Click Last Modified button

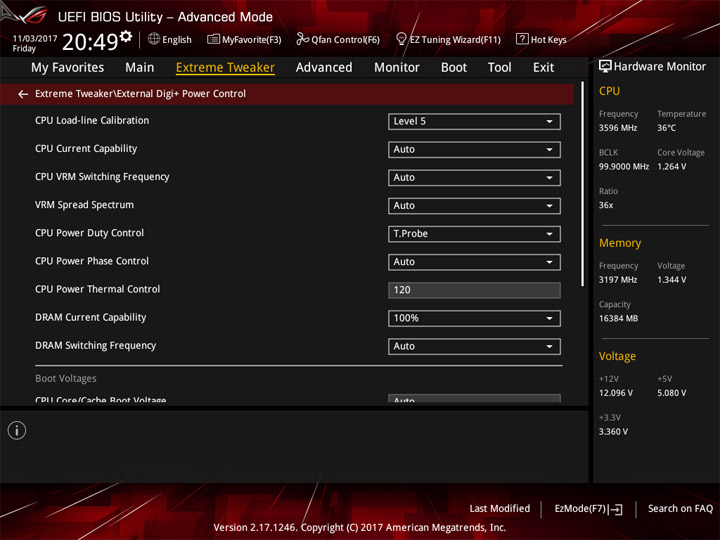499,508
